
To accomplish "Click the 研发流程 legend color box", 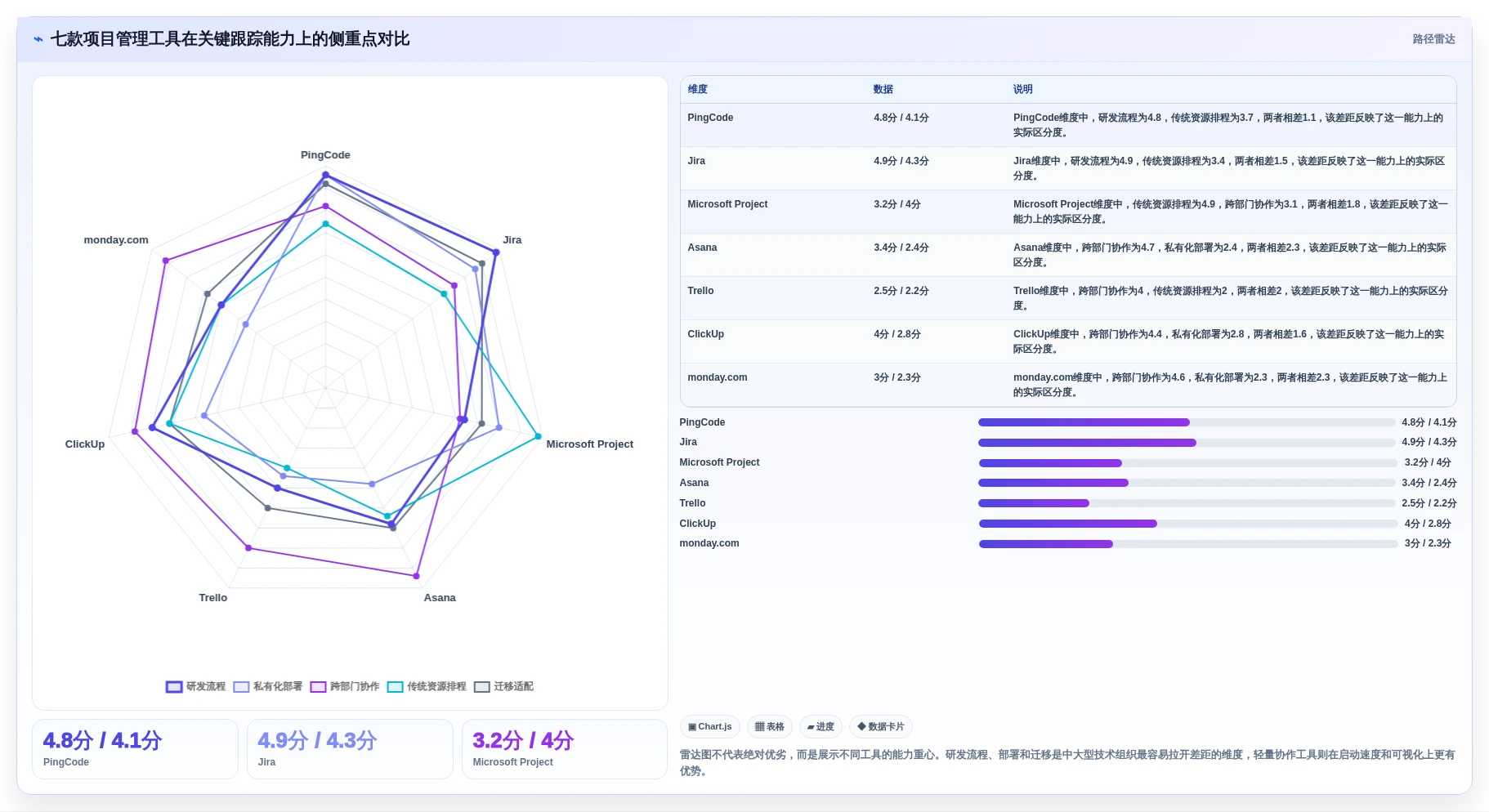I will (x=174, y=687).
